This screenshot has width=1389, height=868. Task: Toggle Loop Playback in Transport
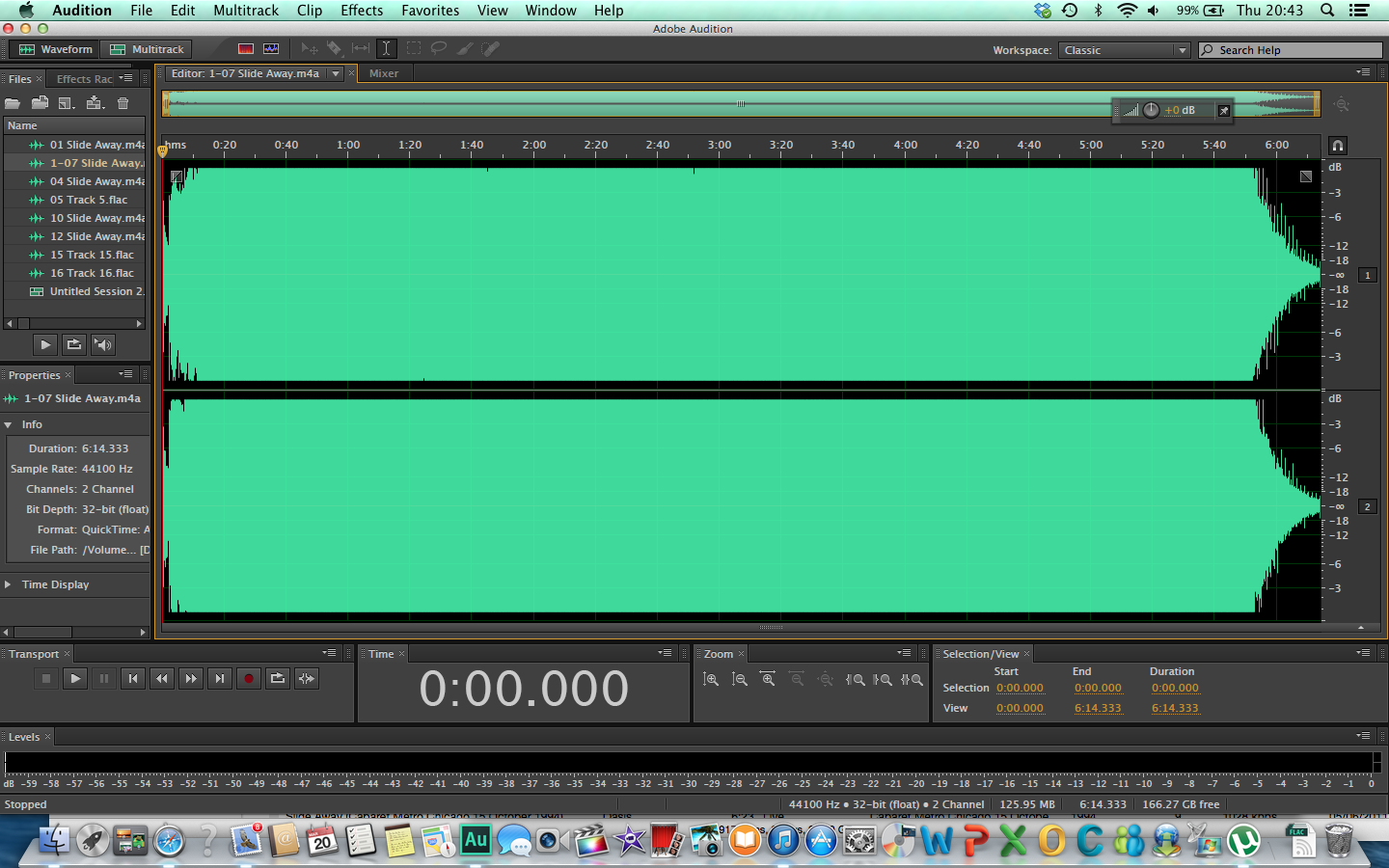tap(278, 679)
